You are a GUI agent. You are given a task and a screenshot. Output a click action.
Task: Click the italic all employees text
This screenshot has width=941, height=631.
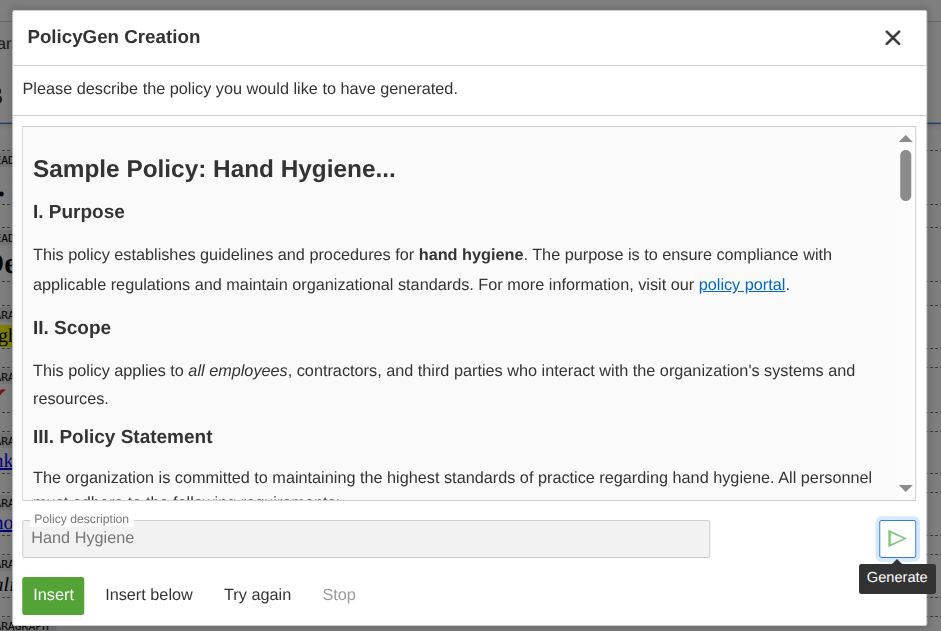(x=238, y=371)
